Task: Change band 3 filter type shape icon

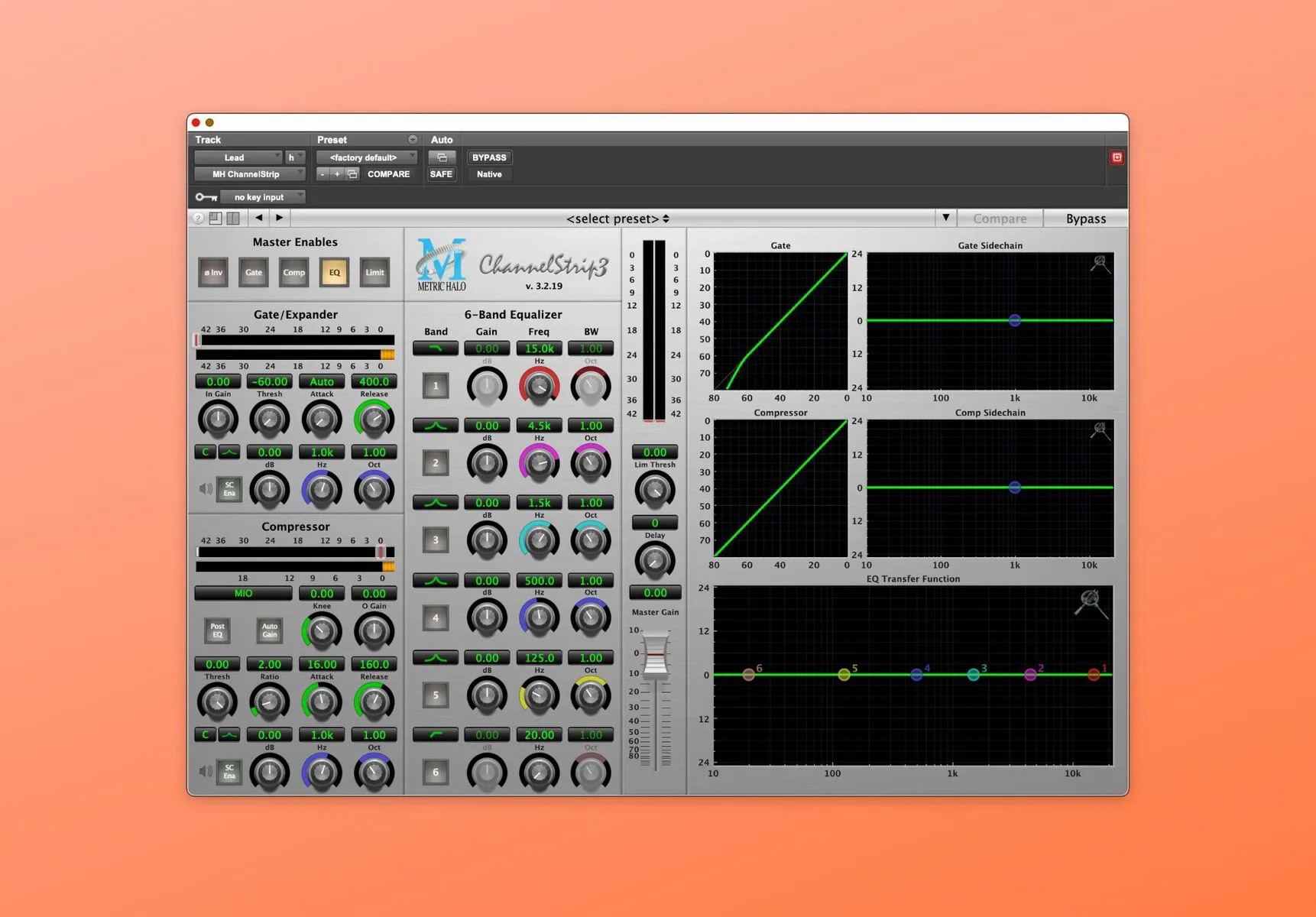Action: tap(436, 503)
